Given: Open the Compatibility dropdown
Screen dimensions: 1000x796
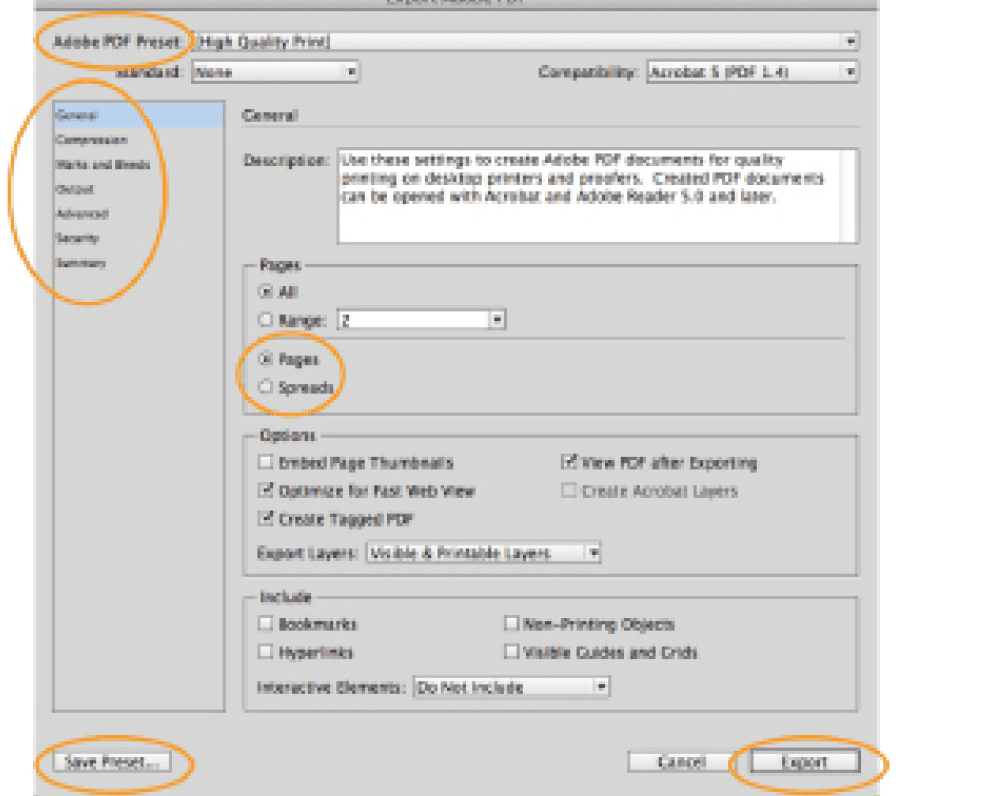Looking at the screenshot, I should tap(752, 72).
